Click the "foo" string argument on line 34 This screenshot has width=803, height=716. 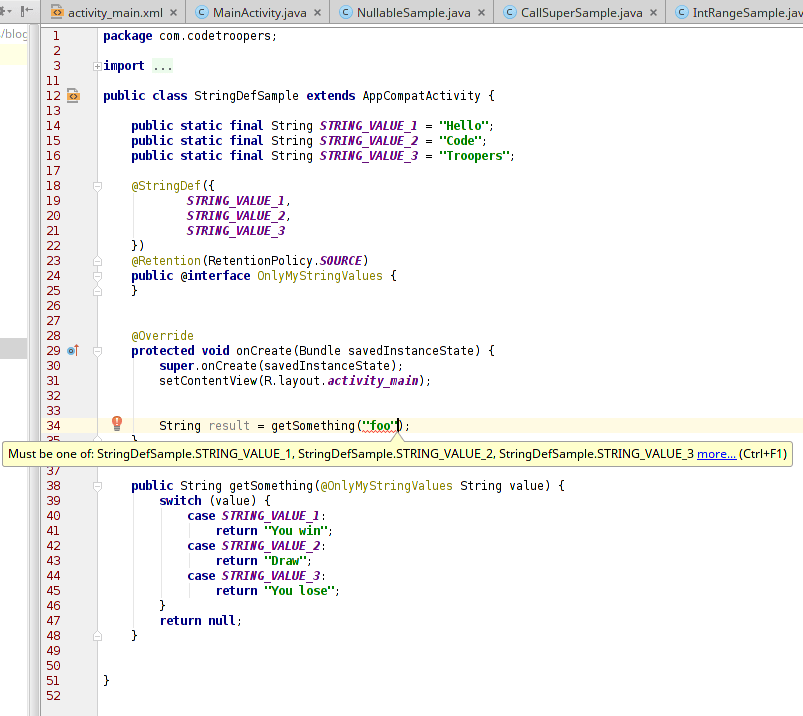378,426
